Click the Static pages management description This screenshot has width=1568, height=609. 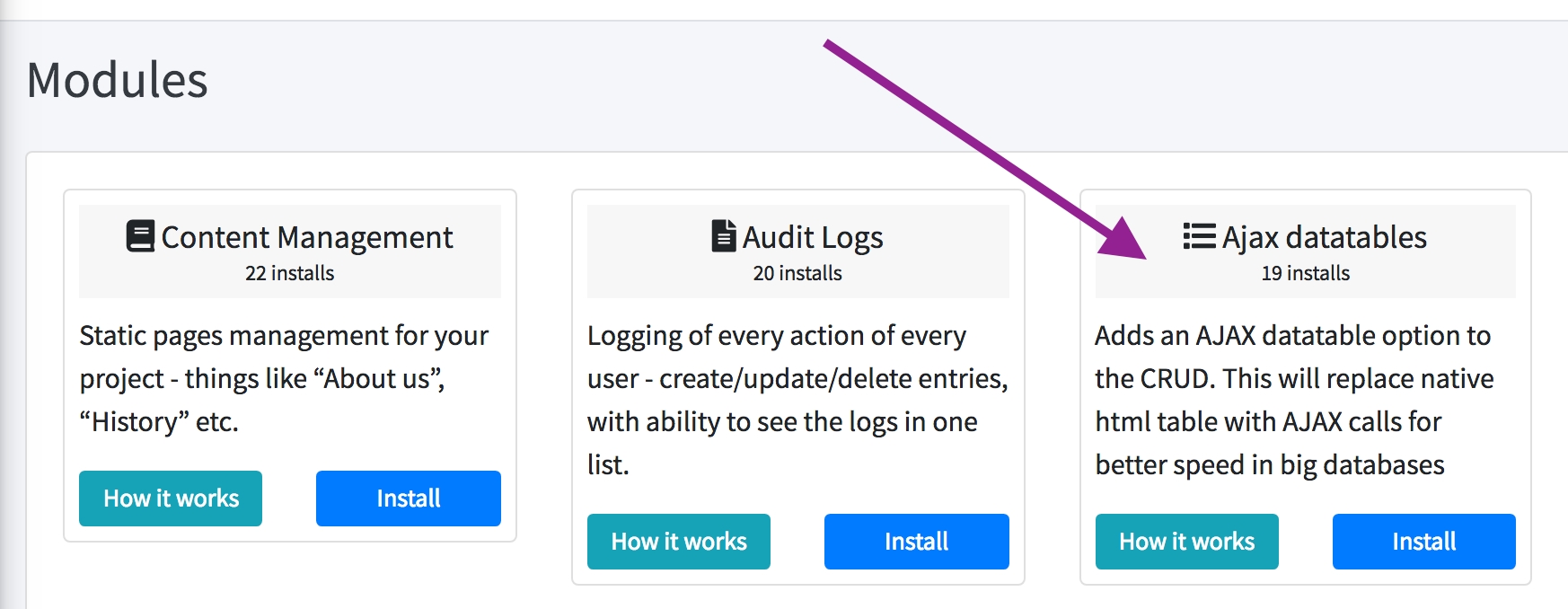284,378
